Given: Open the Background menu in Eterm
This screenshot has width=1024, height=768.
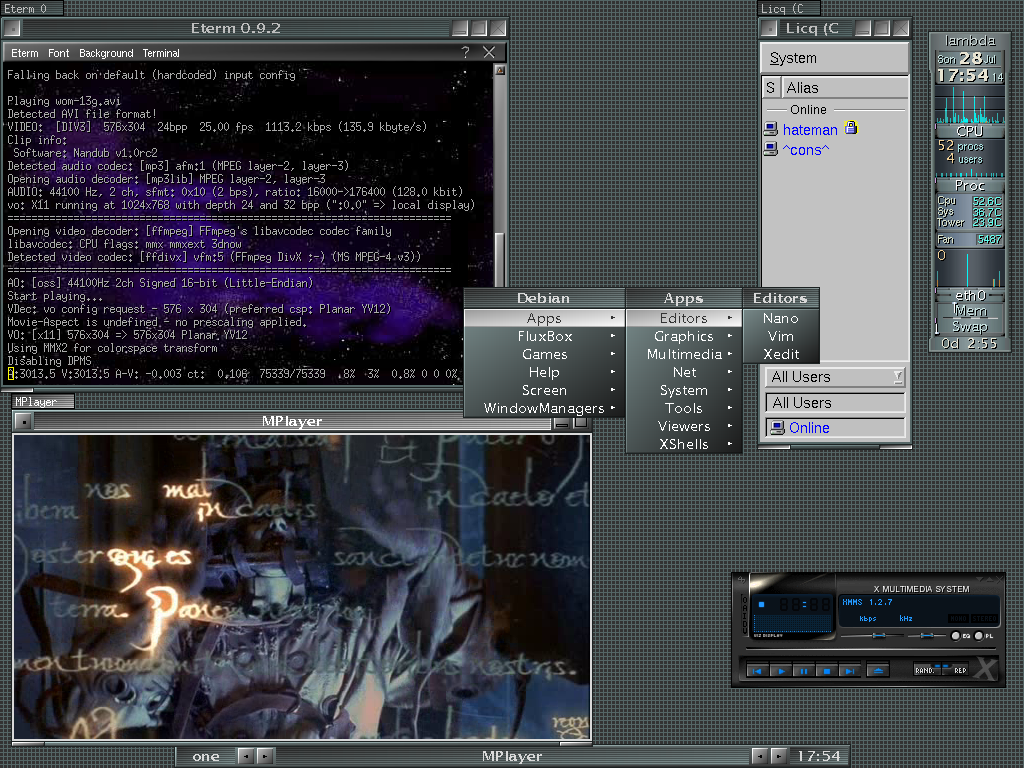Looking at the screenshot, I should [x=106, y=53].
